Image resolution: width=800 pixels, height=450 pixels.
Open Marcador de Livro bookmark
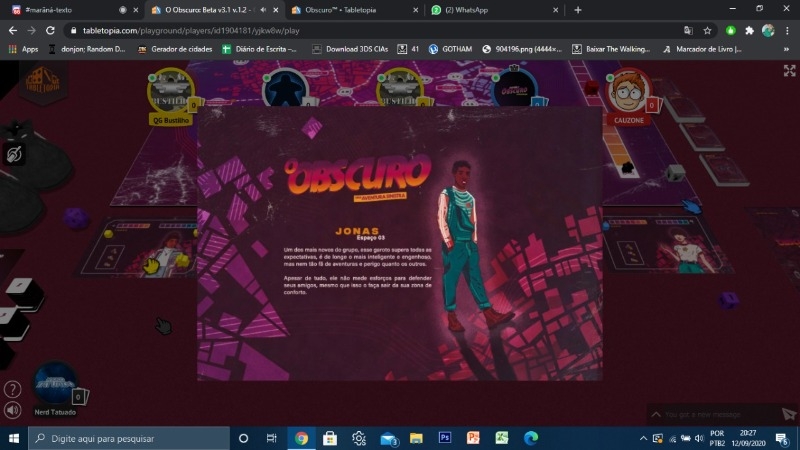coord(702,49)
